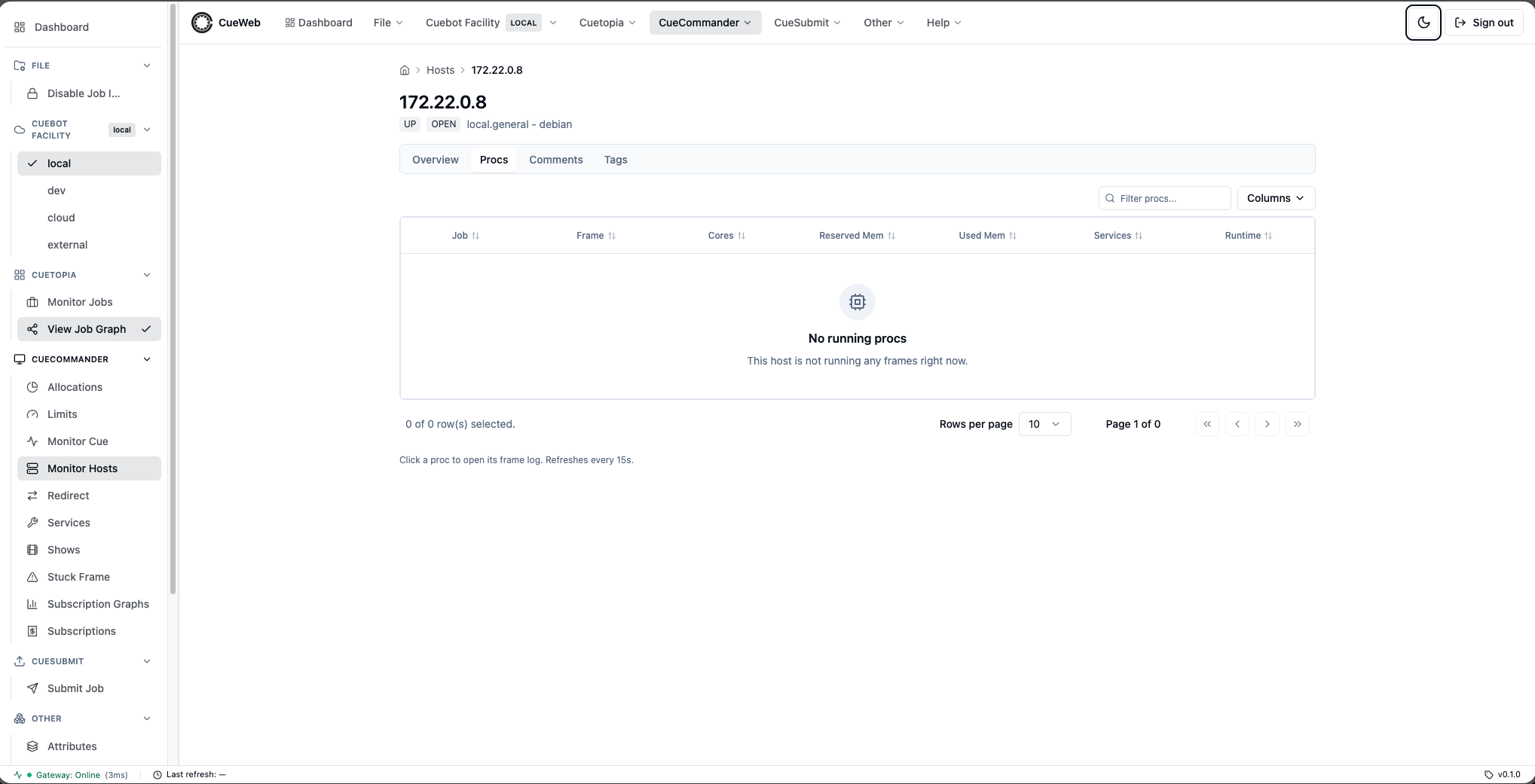Switch to the Comments tab
Screen dimensions: 1535x784
555,160
